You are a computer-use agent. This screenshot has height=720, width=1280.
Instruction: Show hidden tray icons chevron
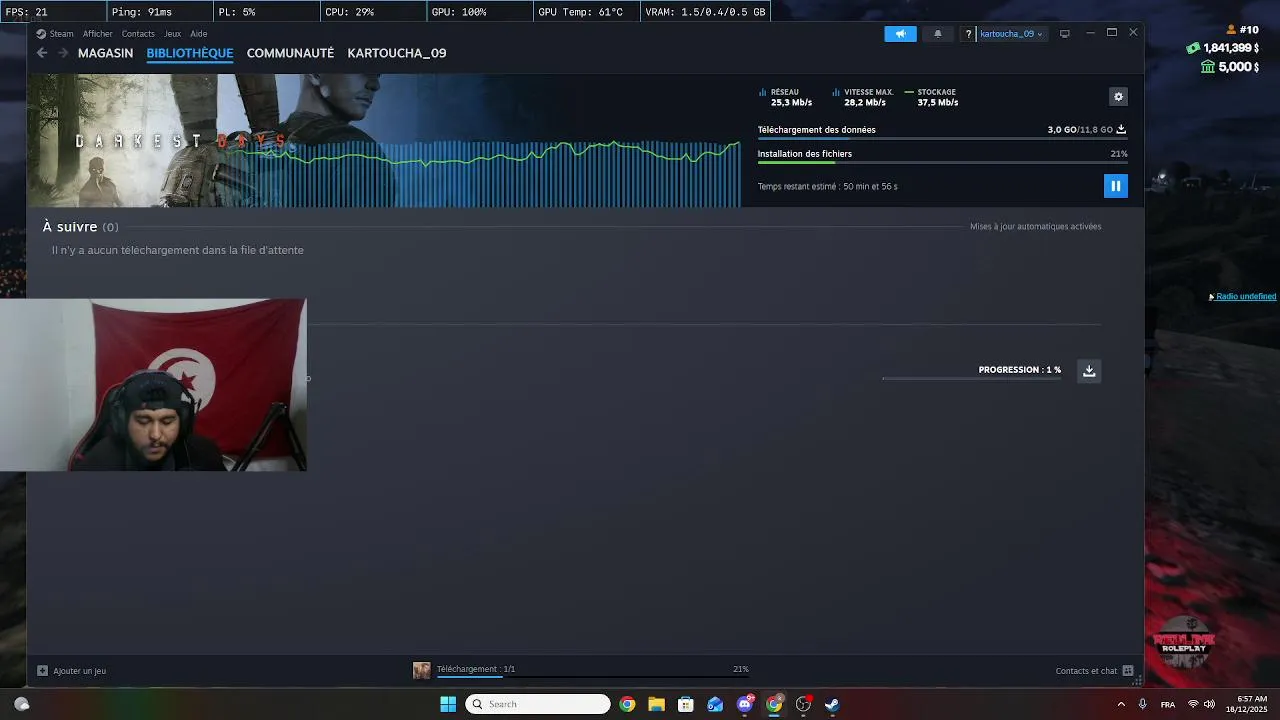(x=1121, y=704)
